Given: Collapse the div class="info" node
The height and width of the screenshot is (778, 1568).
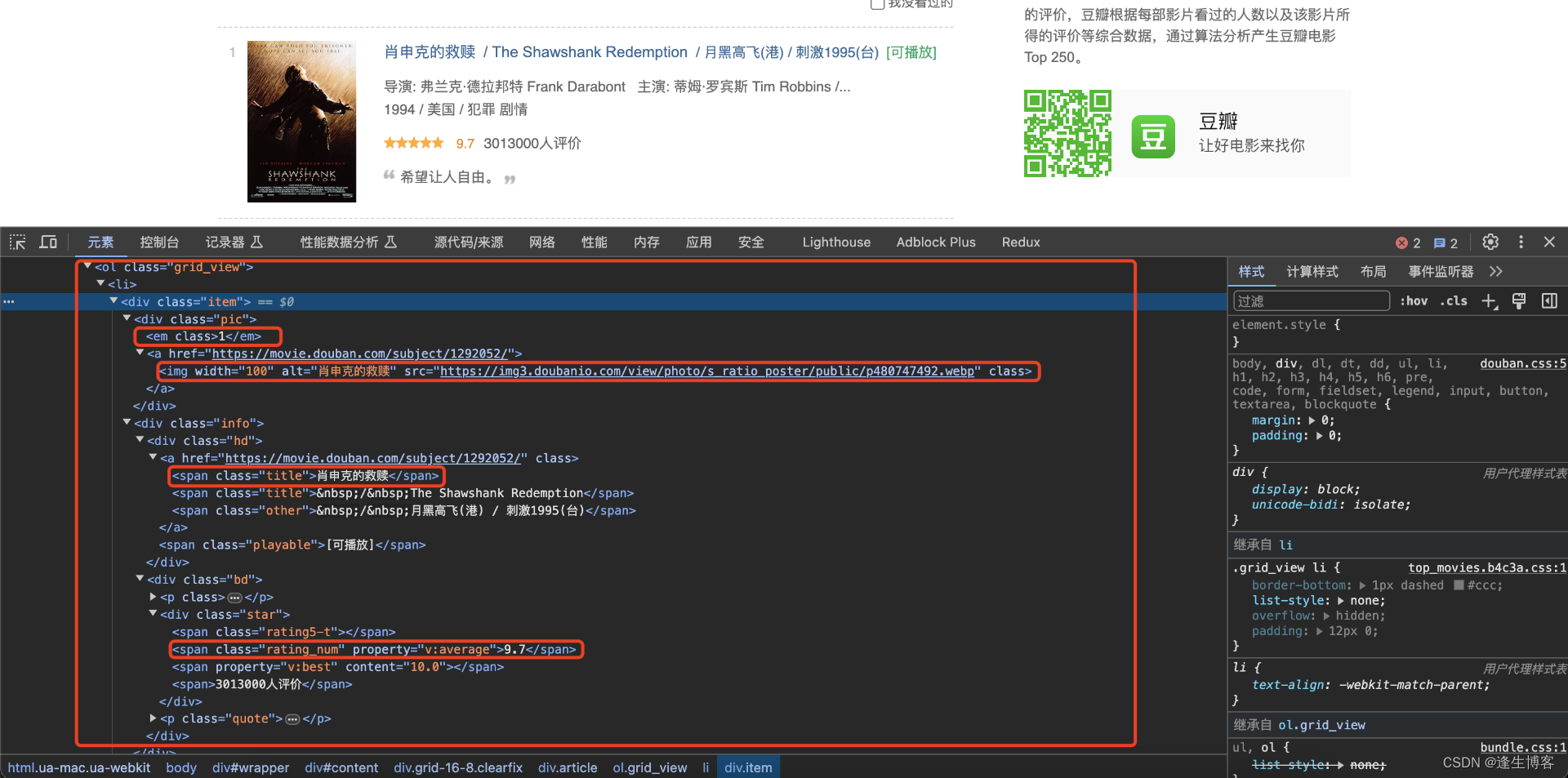Looking at the screenshot, I should click(127, 422).
